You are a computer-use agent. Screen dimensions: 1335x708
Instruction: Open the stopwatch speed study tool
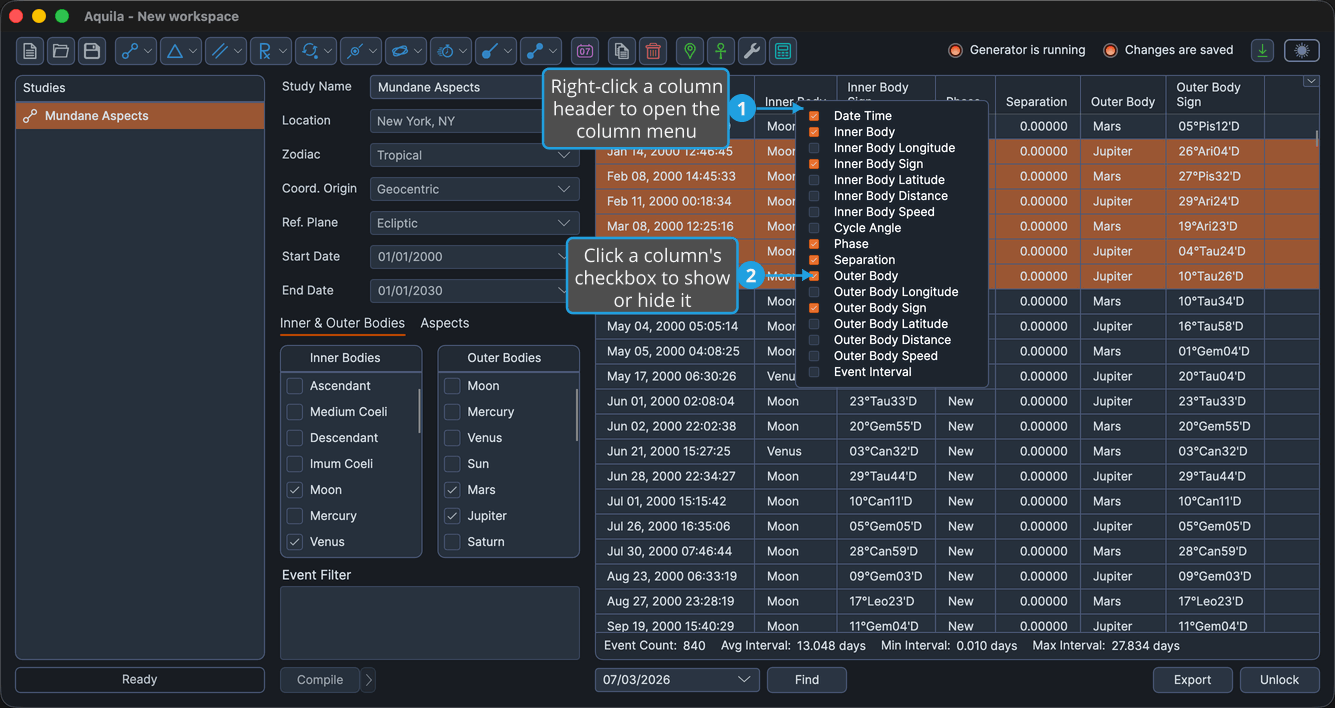451,50
